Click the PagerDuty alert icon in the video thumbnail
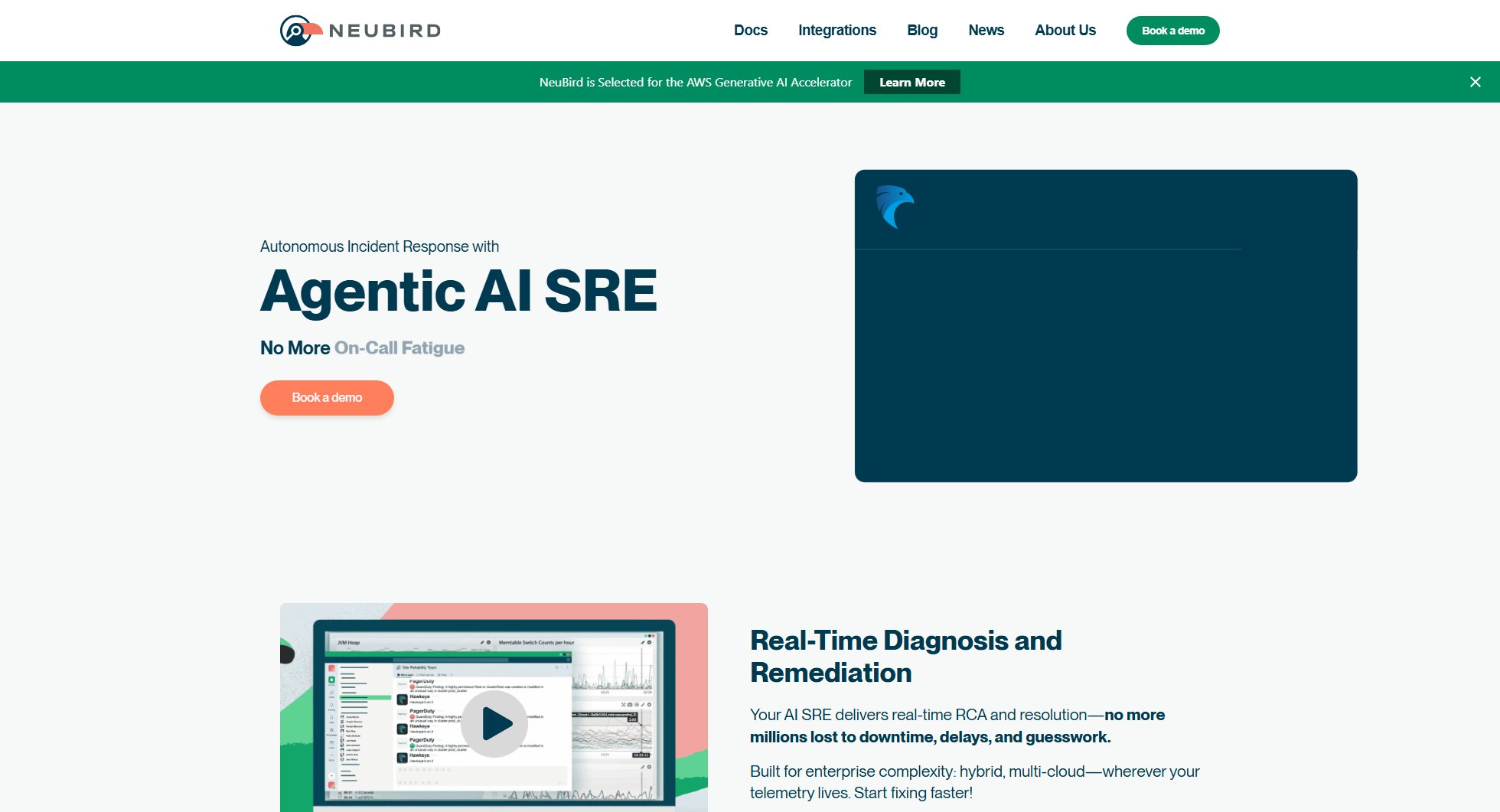The height and width of the screenshot is (812, 1500). click(412, 687)
